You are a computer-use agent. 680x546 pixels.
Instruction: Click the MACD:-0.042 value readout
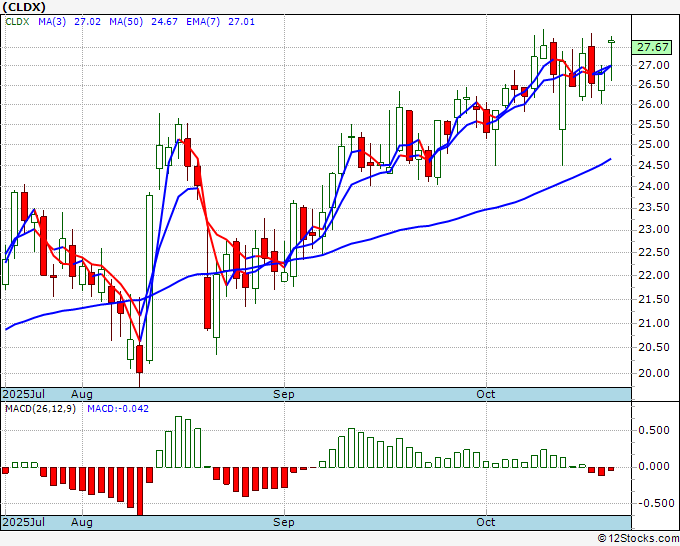coord(118,409)
